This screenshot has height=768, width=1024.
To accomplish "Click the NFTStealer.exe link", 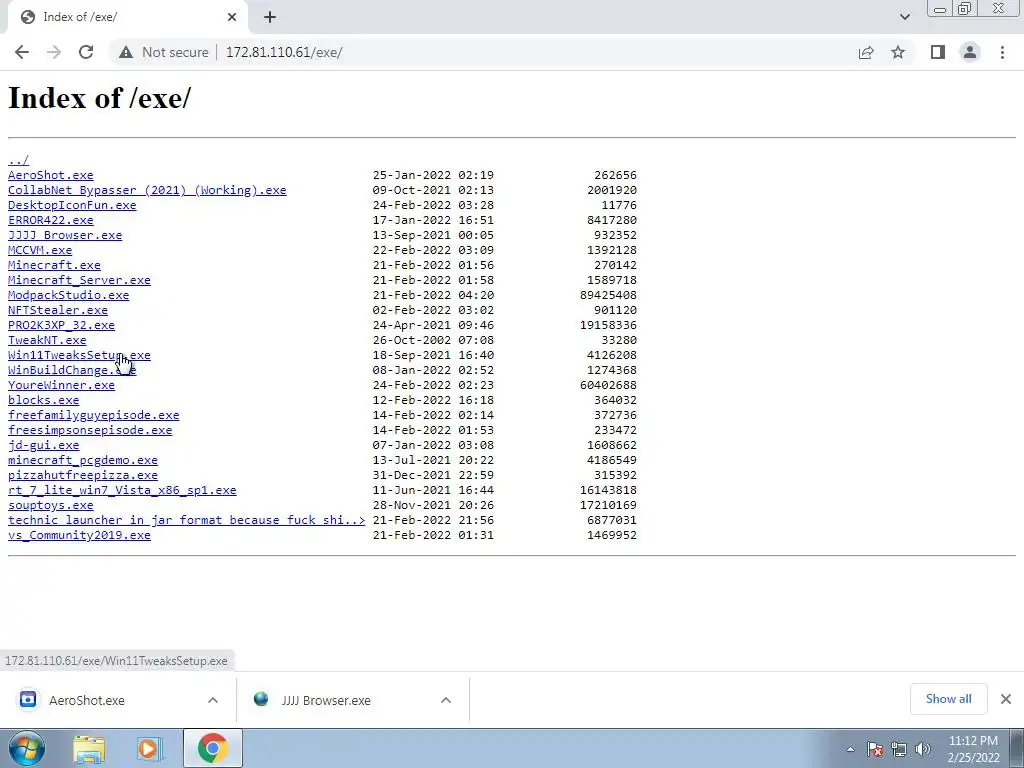I will click(57, 310).
